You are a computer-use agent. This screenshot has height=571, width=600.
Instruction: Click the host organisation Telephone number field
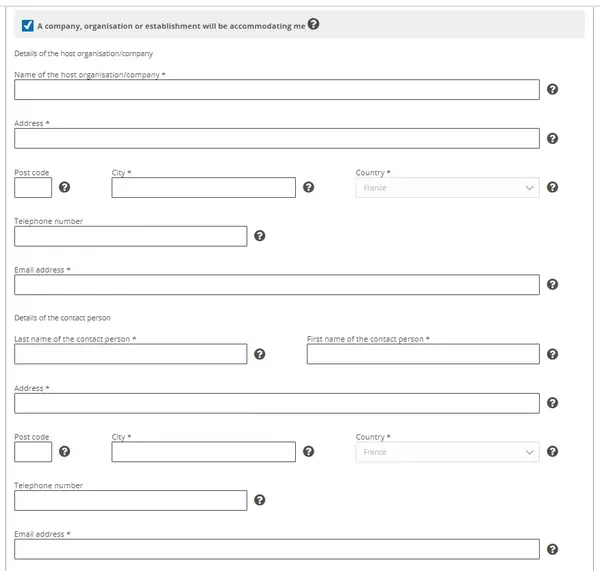pyautogui.click(x=131, y=236)
